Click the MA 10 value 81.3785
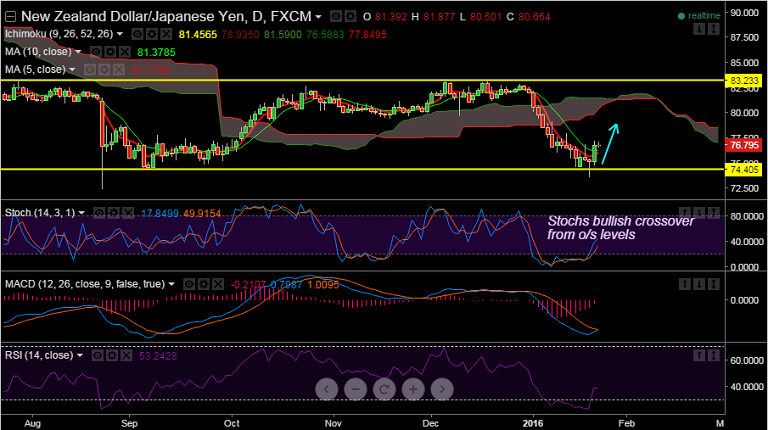Viewport: 768px width, 430px height. click(x=156, y=52)
